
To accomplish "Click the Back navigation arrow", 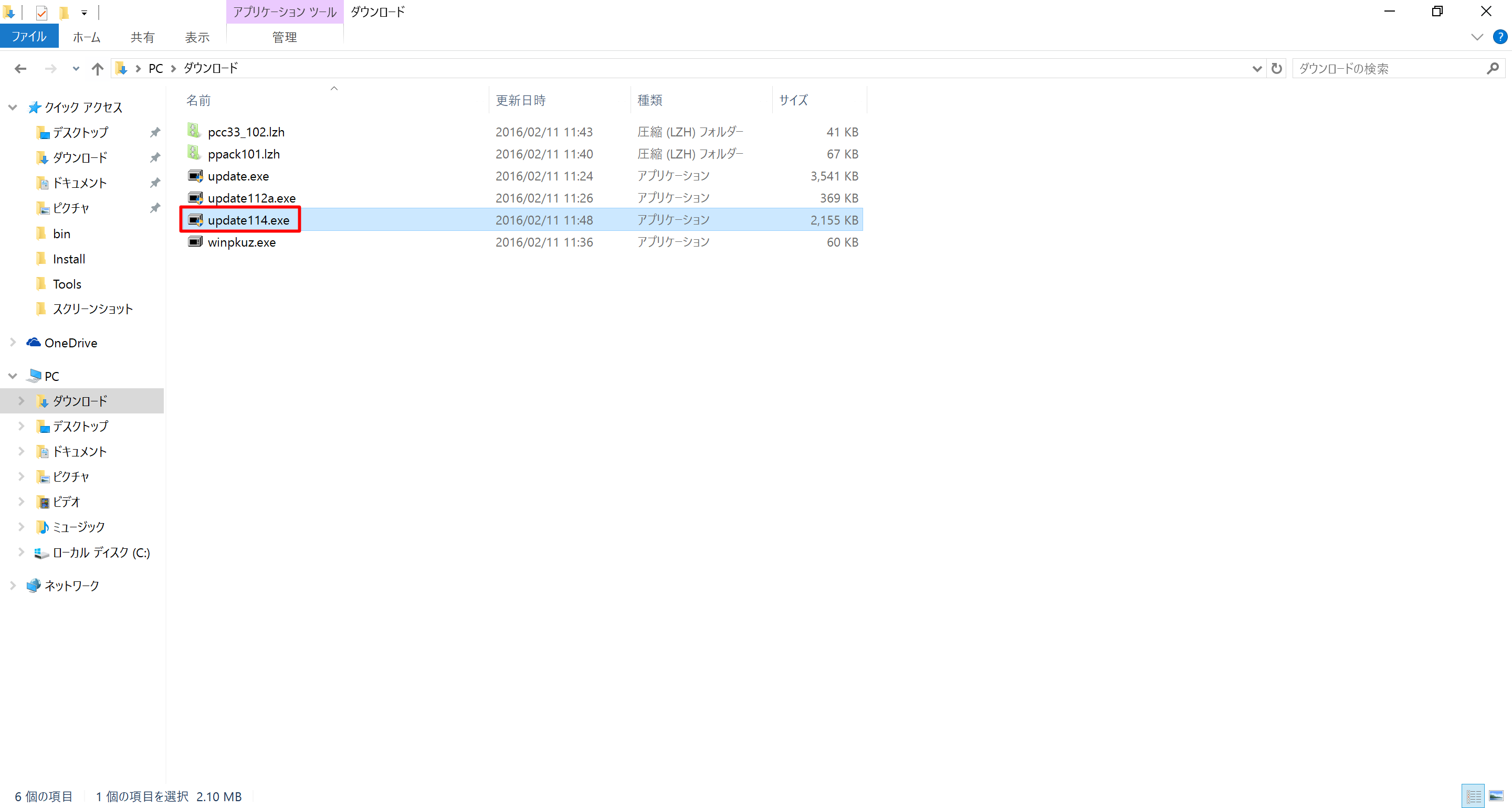I will click(20, 69).
